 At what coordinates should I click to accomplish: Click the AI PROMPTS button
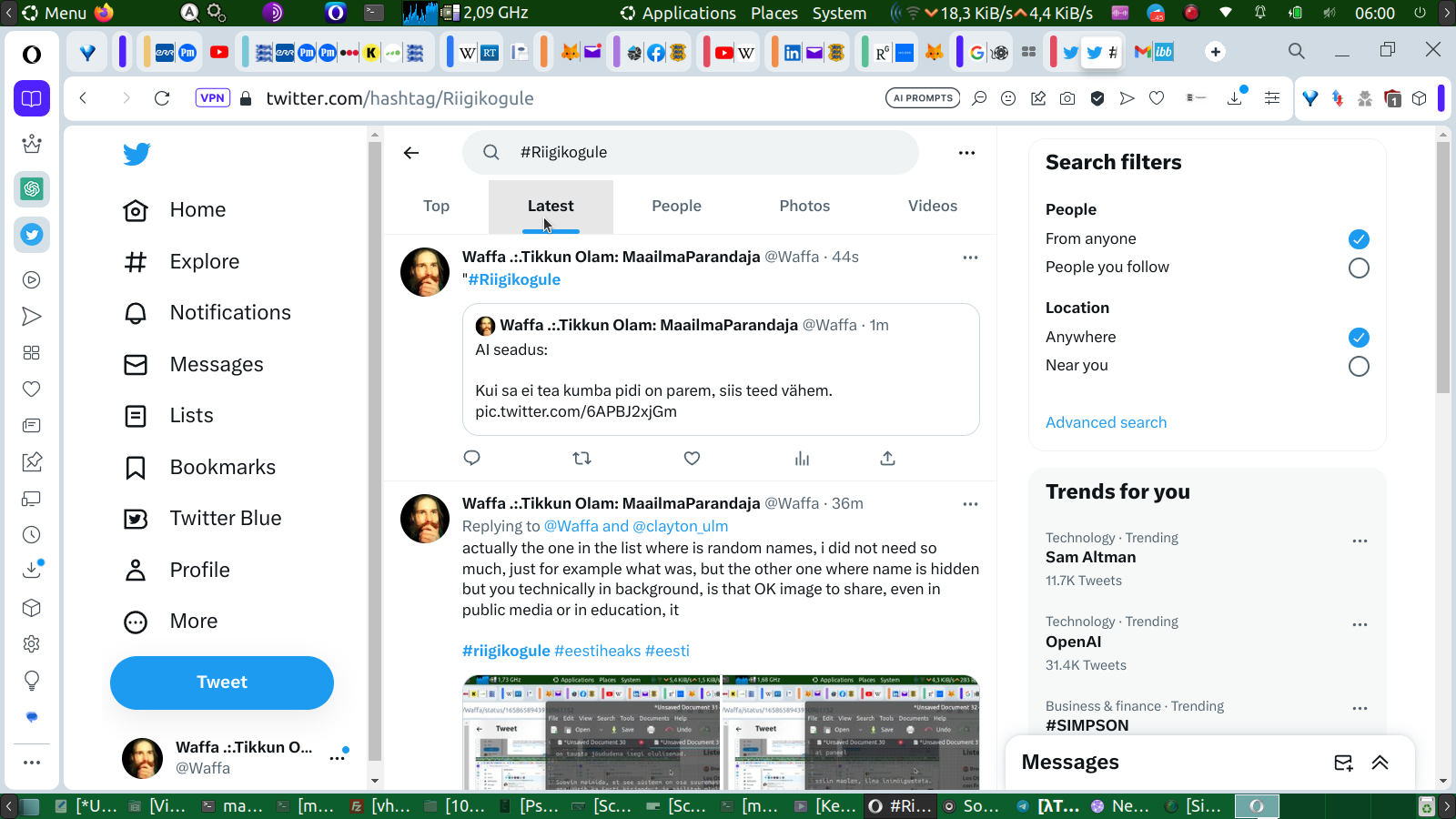point(923,98)
